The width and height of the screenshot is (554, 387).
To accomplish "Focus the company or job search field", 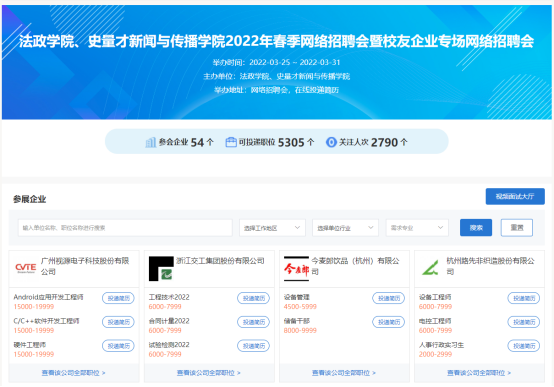I will [x=125, y=228].
